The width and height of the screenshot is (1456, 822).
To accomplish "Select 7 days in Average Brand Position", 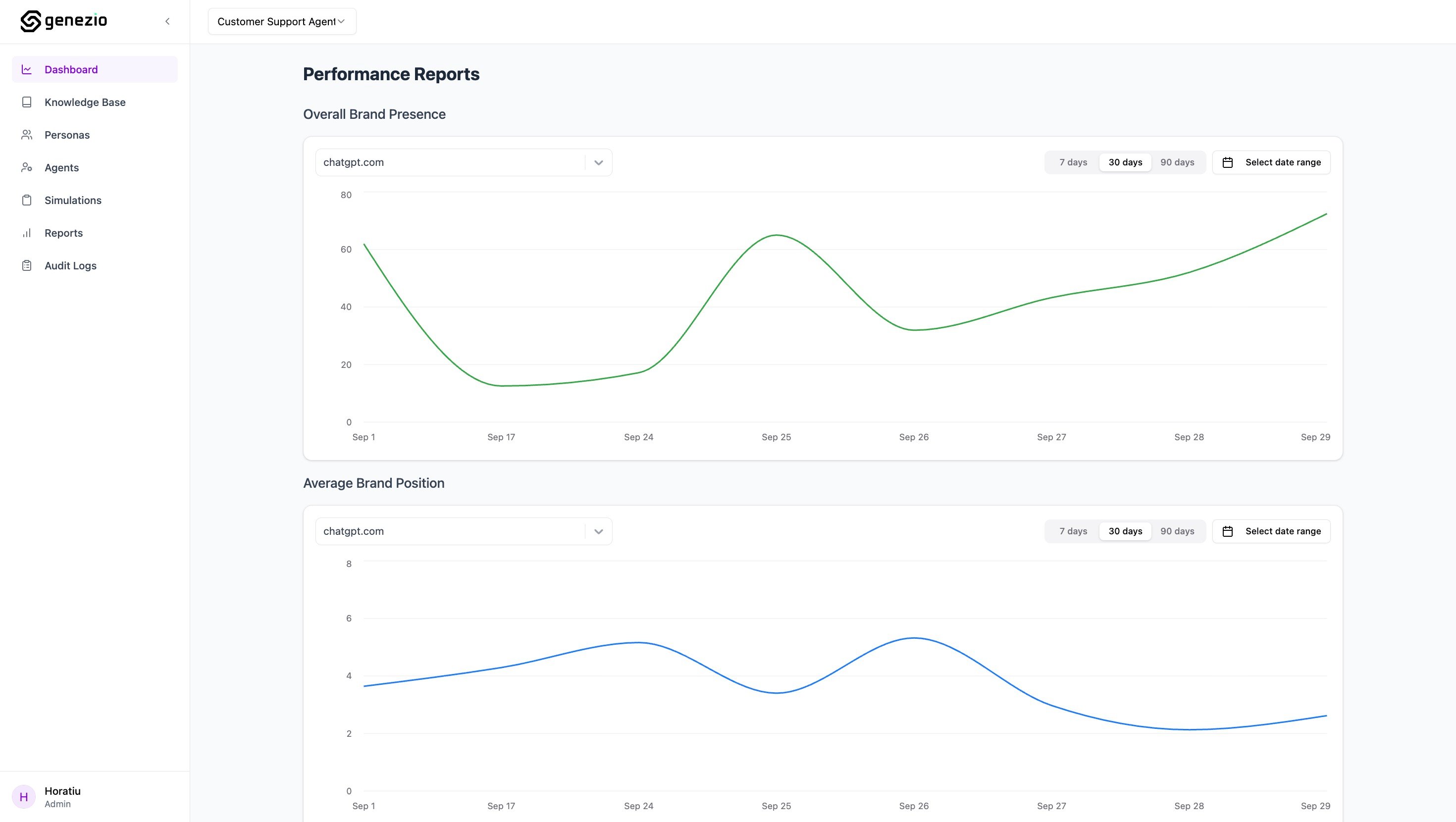I will [x=1073, y=531].
